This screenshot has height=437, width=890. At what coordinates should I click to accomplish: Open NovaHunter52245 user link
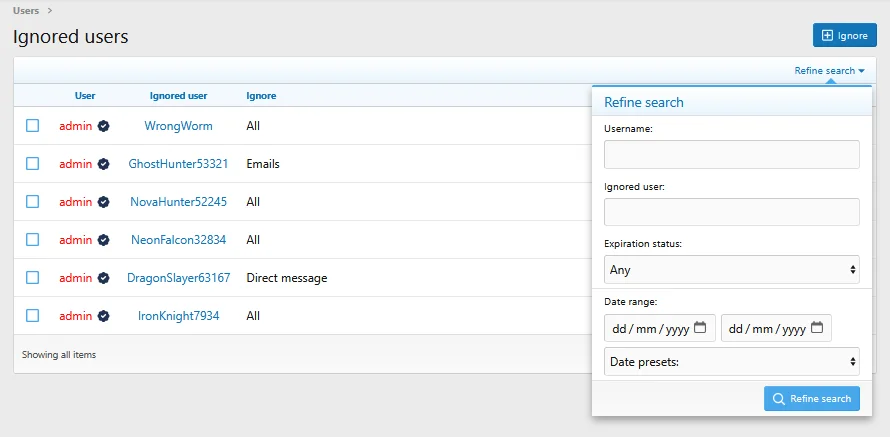click(x=179, y=202)
